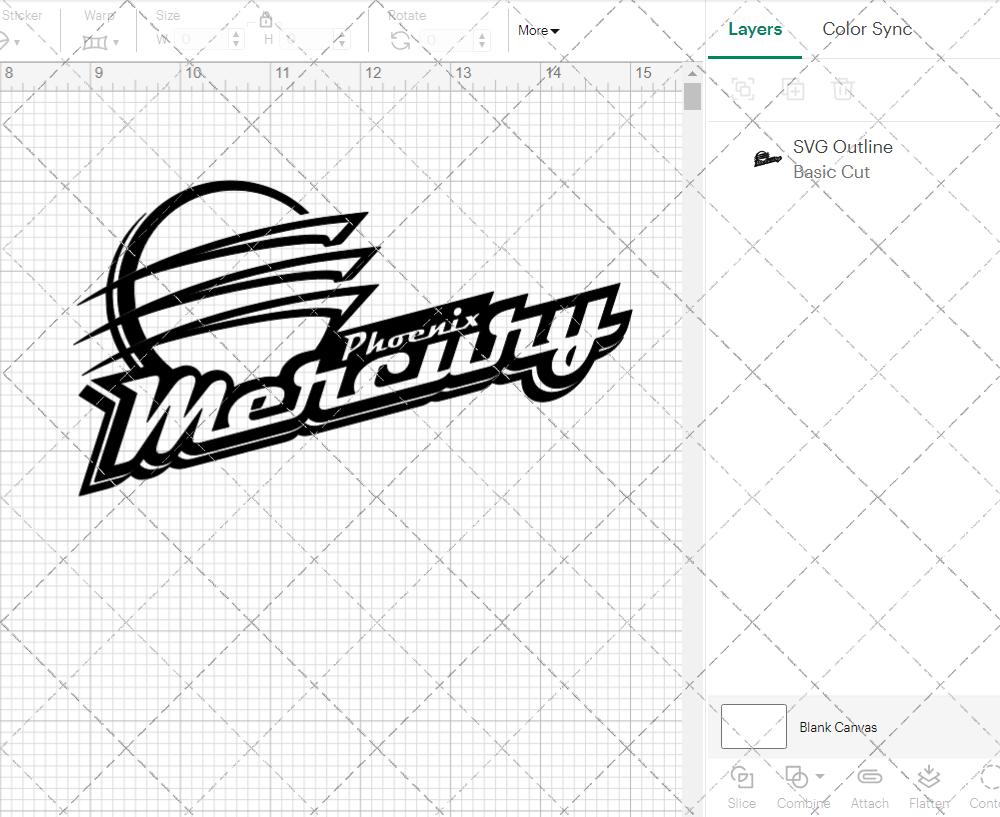1000x817 pixels.
Task: Select the Layers tab
Action: click(755, 29)
